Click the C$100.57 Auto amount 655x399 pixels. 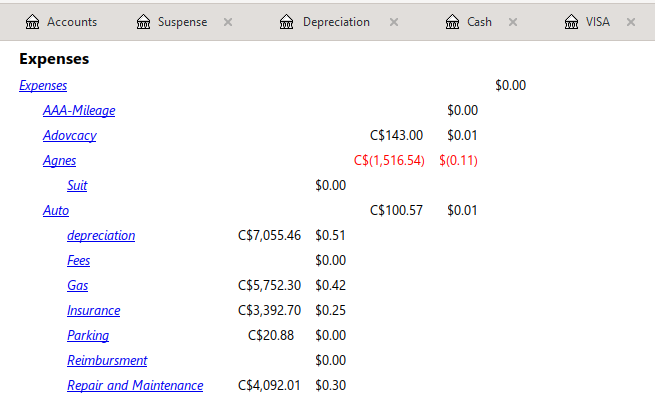(396, 211)
